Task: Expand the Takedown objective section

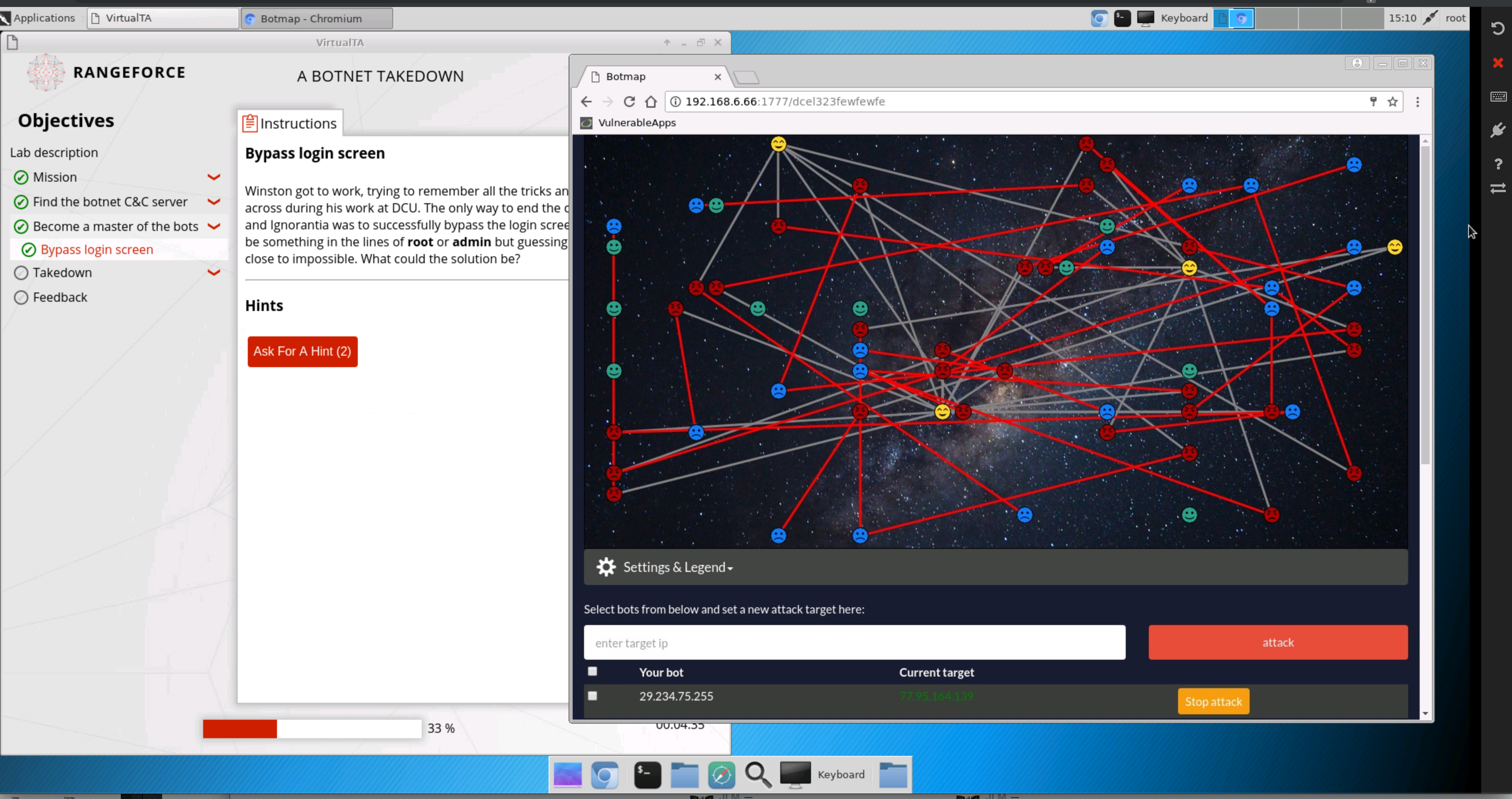Action: (x=214, y=272)
